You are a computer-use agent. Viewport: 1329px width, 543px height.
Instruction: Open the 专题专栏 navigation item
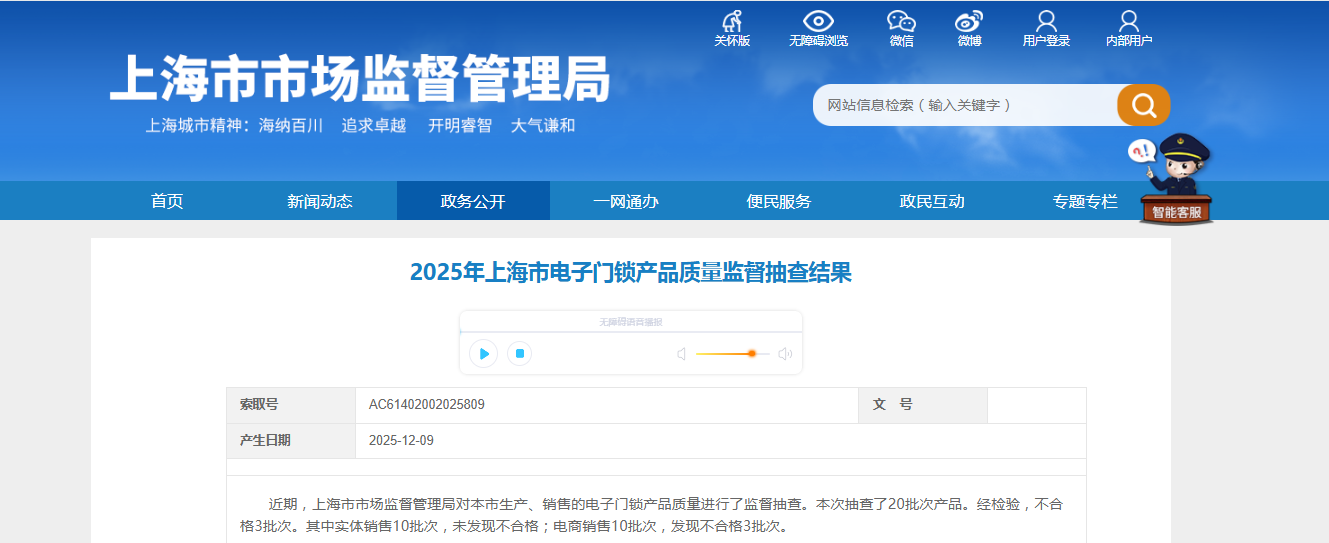click(1085, 201)
